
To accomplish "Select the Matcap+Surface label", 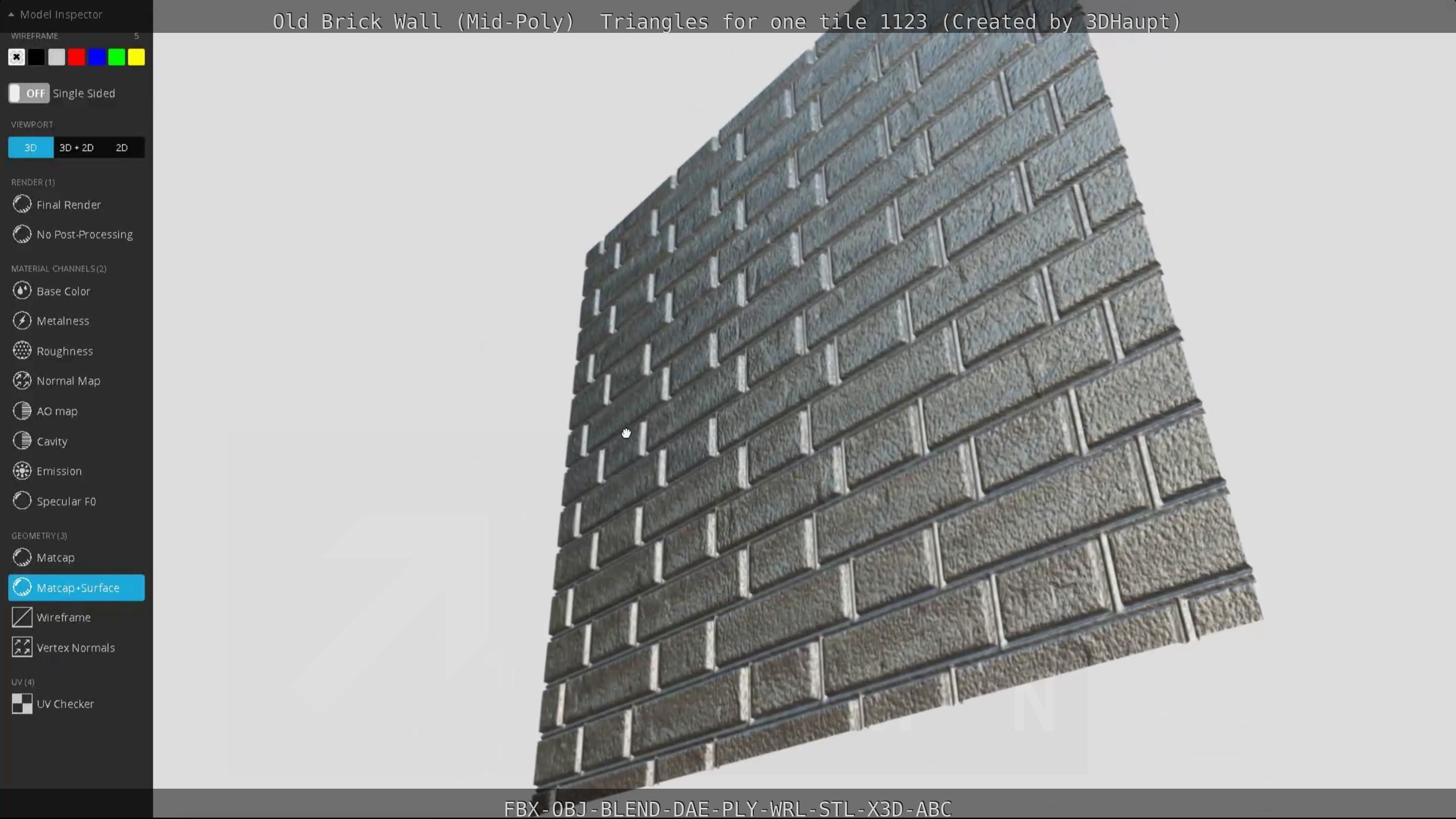I will 78,588.
